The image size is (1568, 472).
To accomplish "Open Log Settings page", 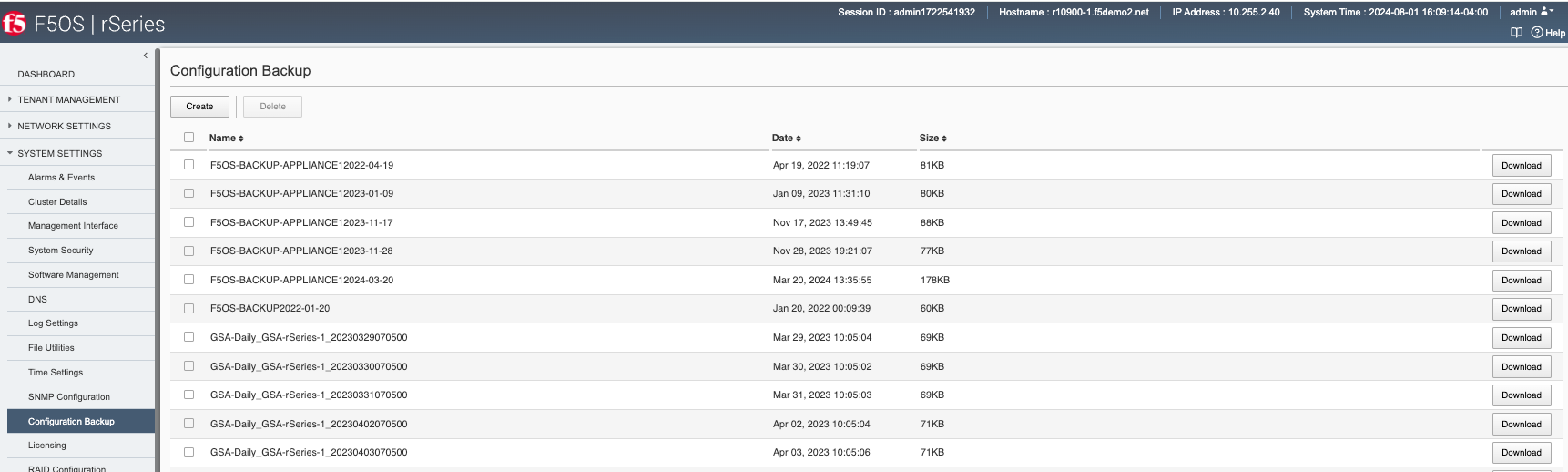I will coord(53,323).
